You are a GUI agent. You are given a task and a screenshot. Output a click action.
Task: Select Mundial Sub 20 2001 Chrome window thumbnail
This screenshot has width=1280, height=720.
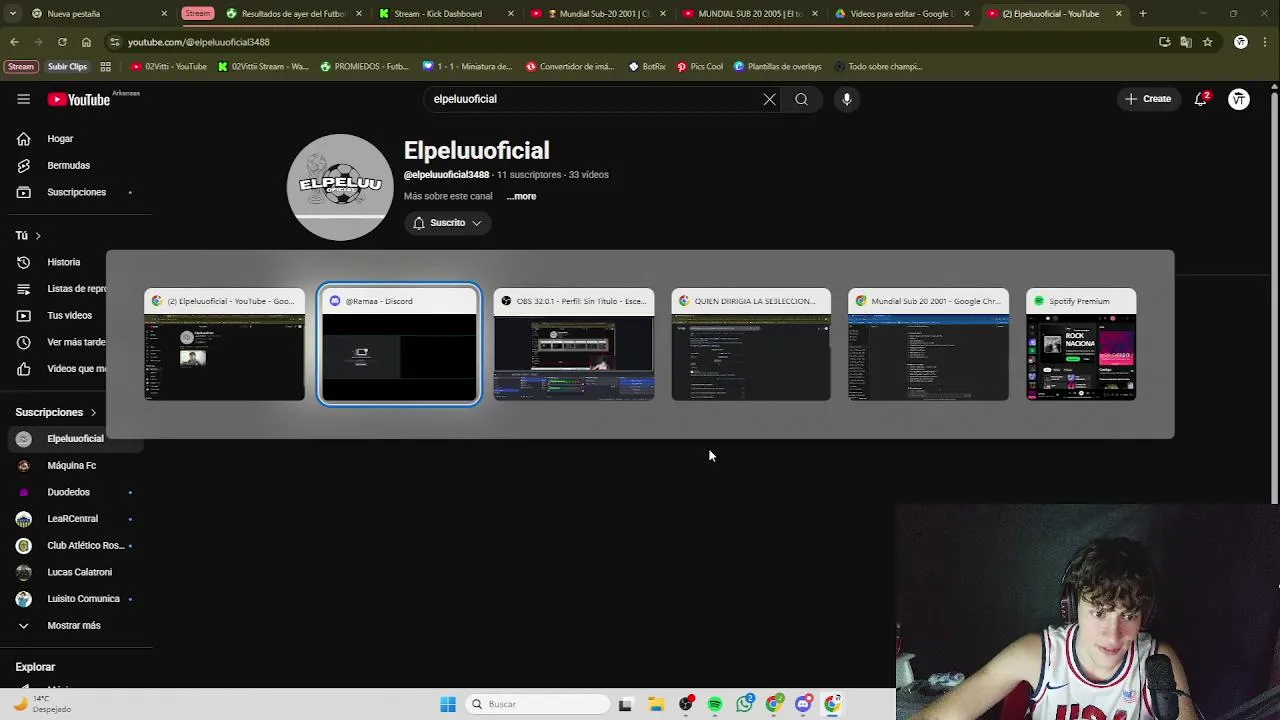928,345
